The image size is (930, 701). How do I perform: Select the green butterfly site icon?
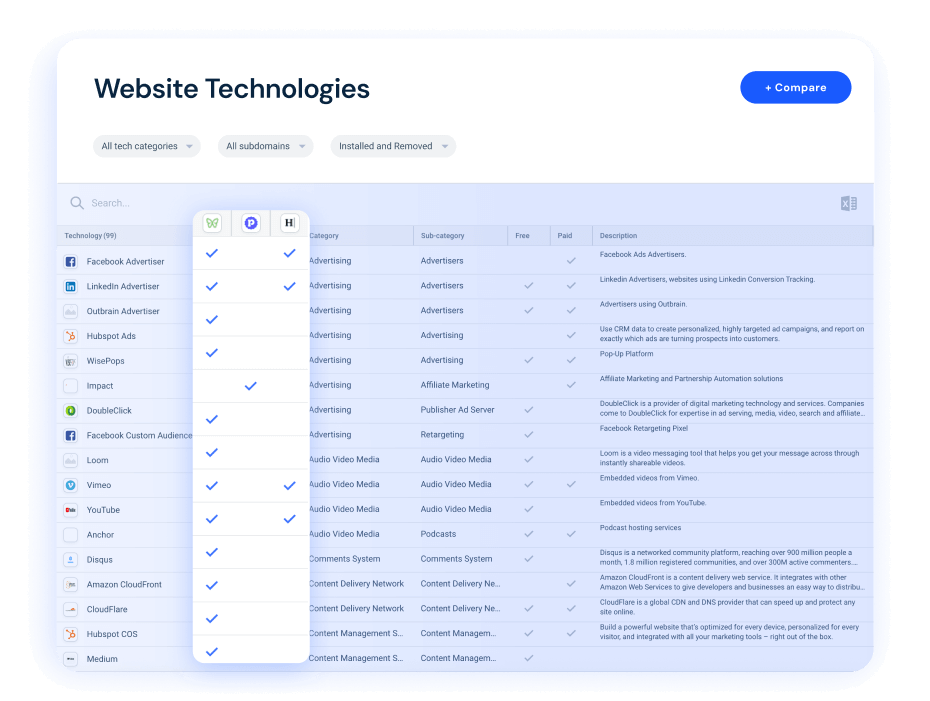[x=212, y=223]
